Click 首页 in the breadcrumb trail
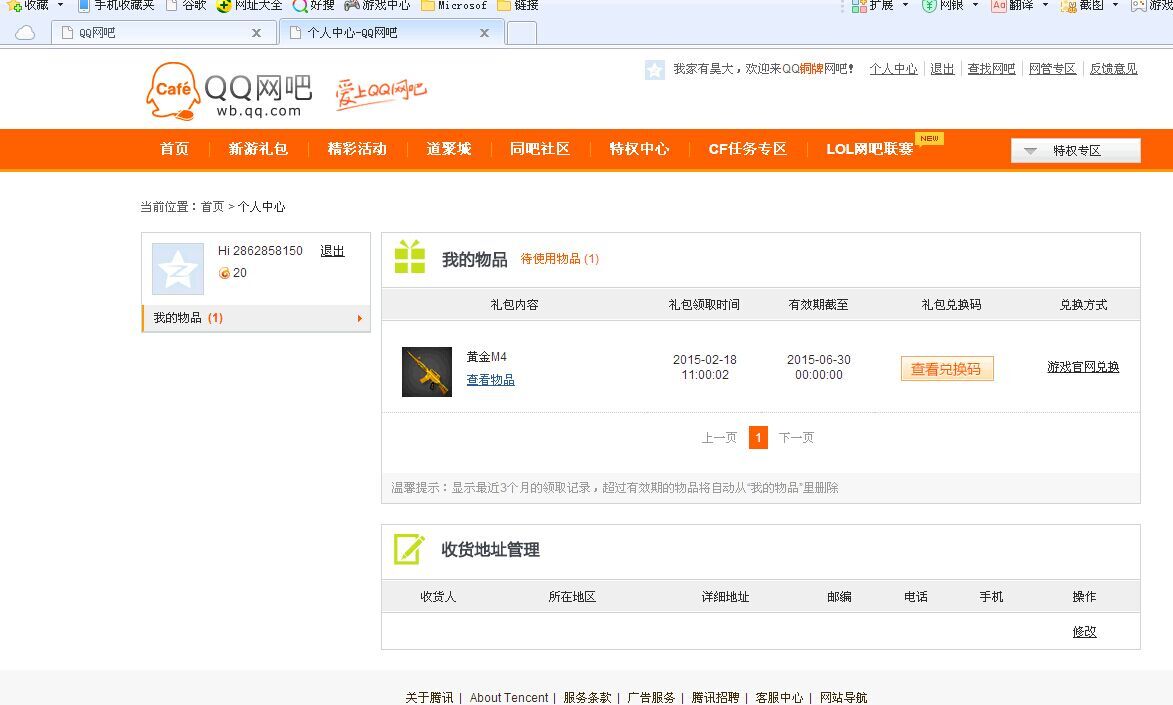Screen dimensions: 1173x705 point(212,207)
